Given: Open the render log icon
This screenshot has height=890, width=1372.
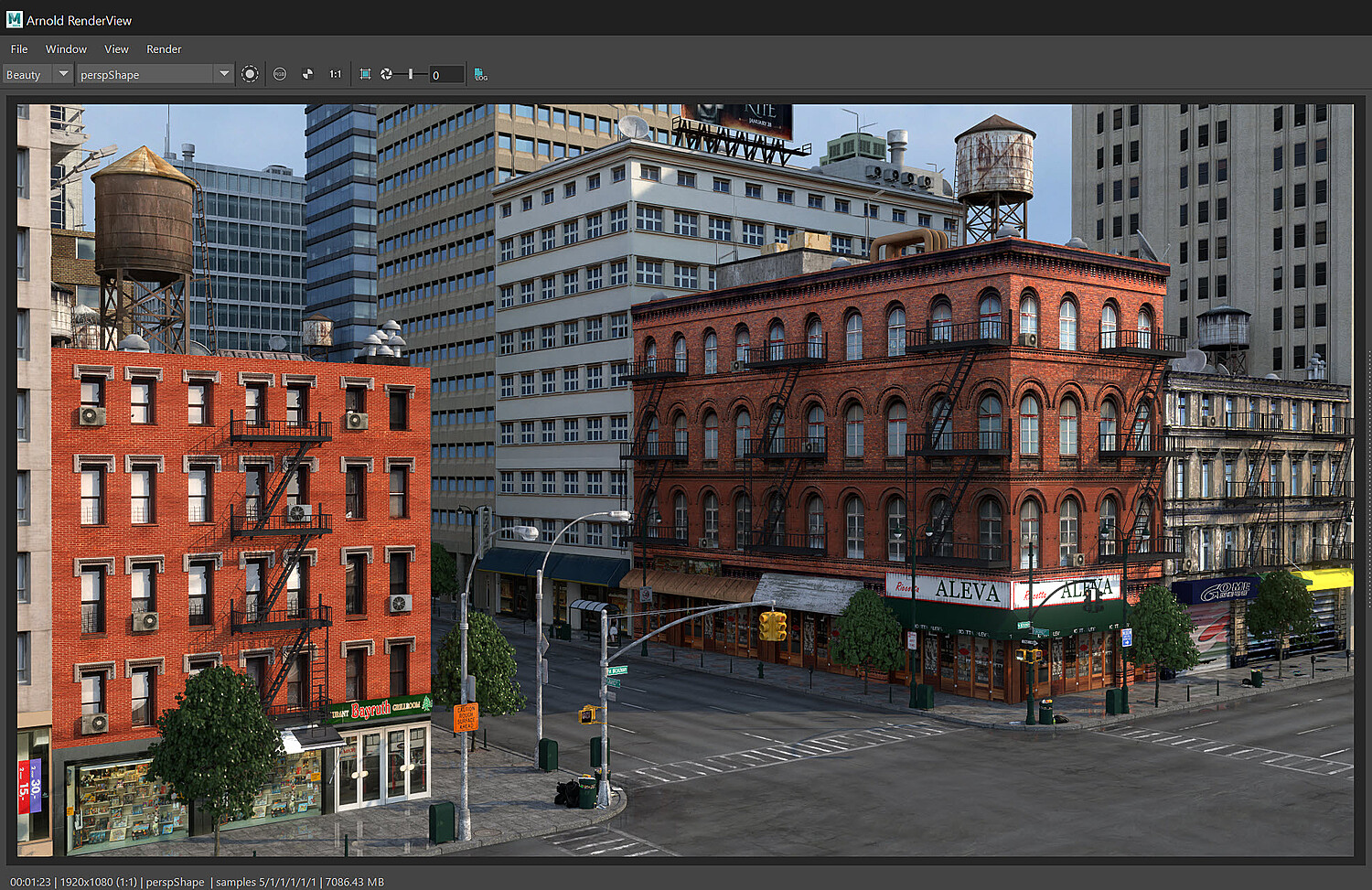Looking at the screenshot, I should [x=481, y=74].
